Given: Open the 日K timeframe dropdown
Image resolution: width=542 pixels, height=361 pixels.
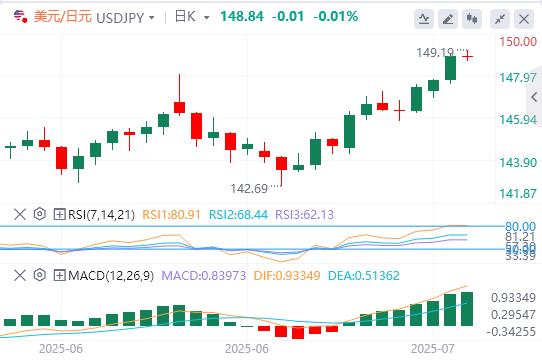Looking at the screenshot, I should click(192, 17).
